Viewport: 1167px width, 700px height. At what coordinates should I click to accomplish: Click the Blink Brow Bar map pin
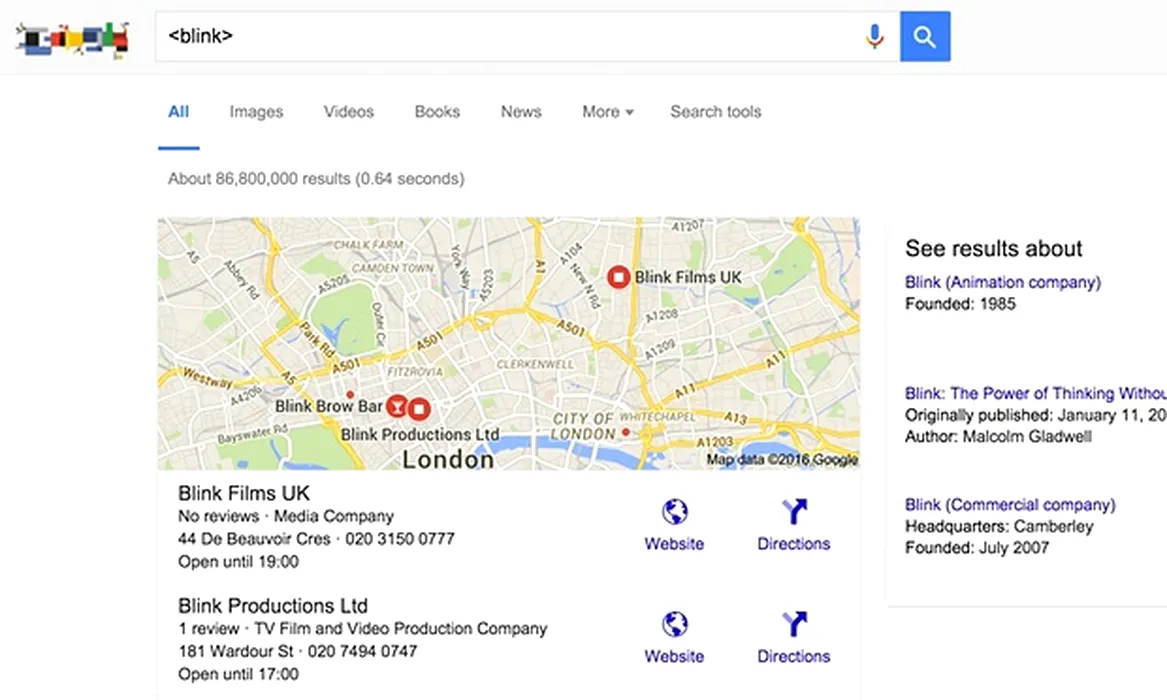tap(398, 406)
